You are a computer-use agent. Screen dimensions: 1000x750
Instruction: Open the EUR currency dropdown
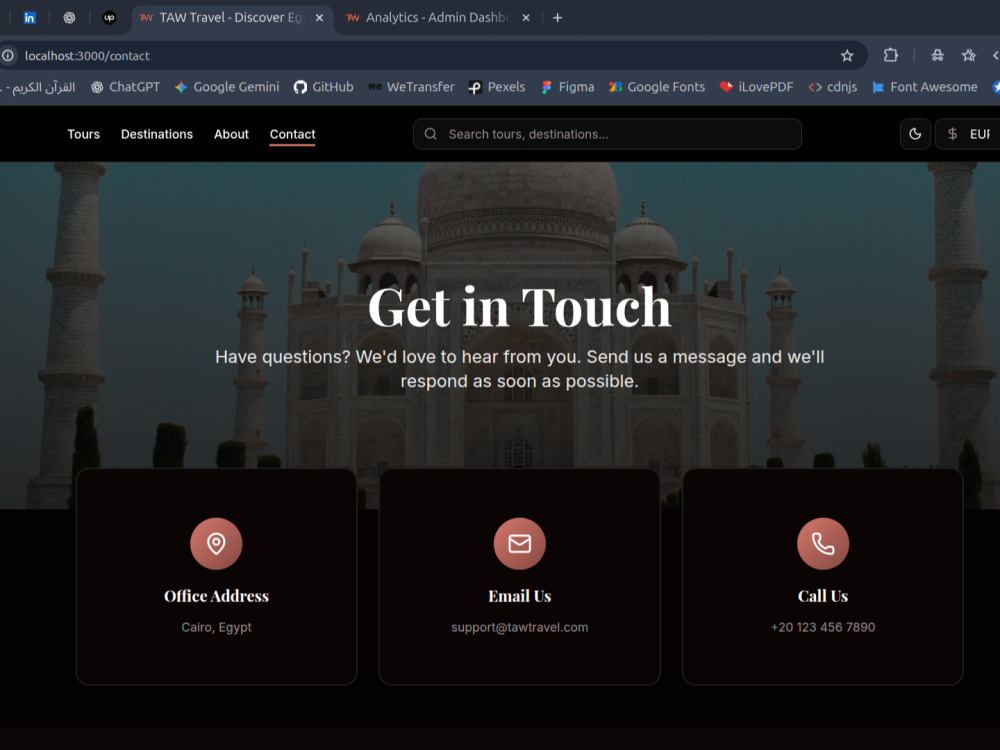point(968,134)
